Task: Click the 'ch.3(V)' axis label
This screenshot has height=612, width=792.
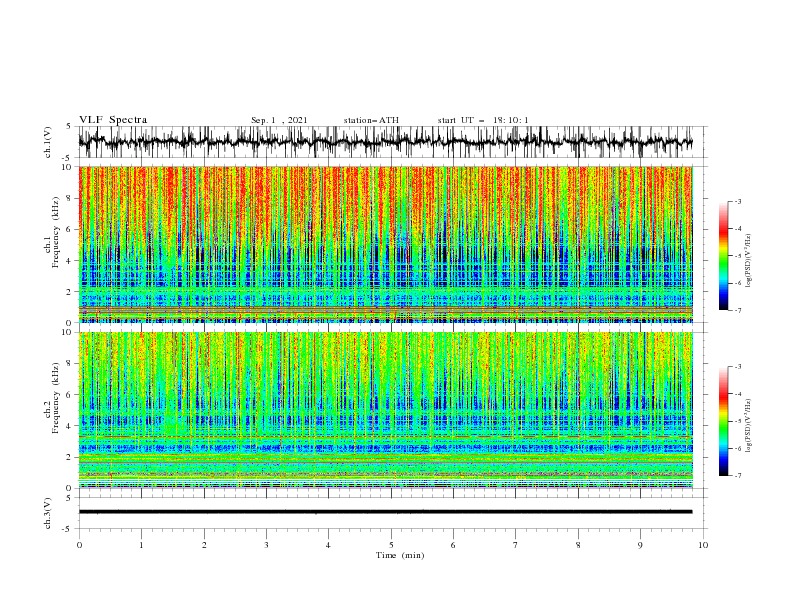Action: click(x=48, y=513)
